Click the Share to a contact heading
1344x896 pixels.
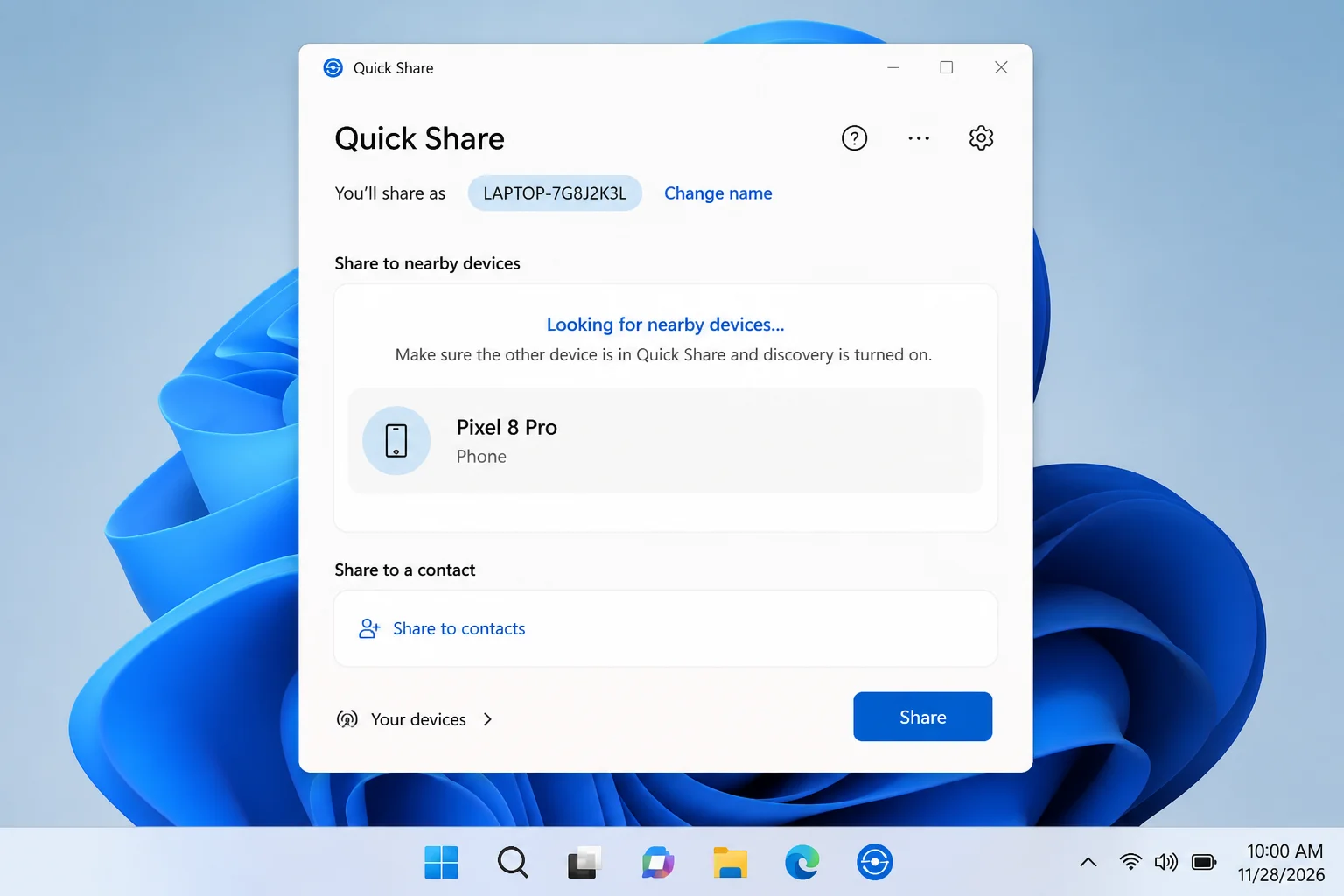tap(405, 570)
